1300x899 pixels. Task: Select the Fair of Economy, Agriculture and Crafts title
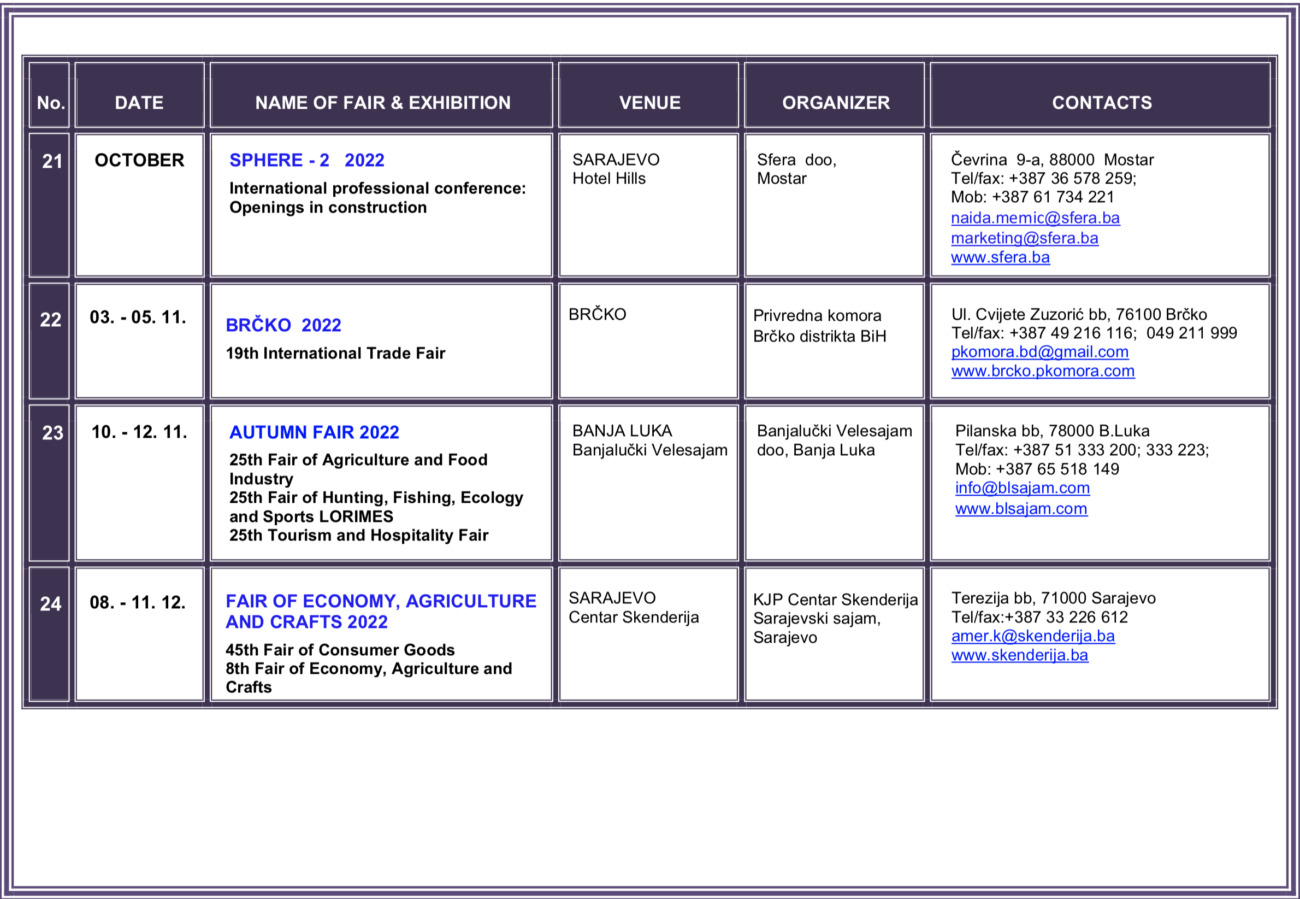[380, 611]
